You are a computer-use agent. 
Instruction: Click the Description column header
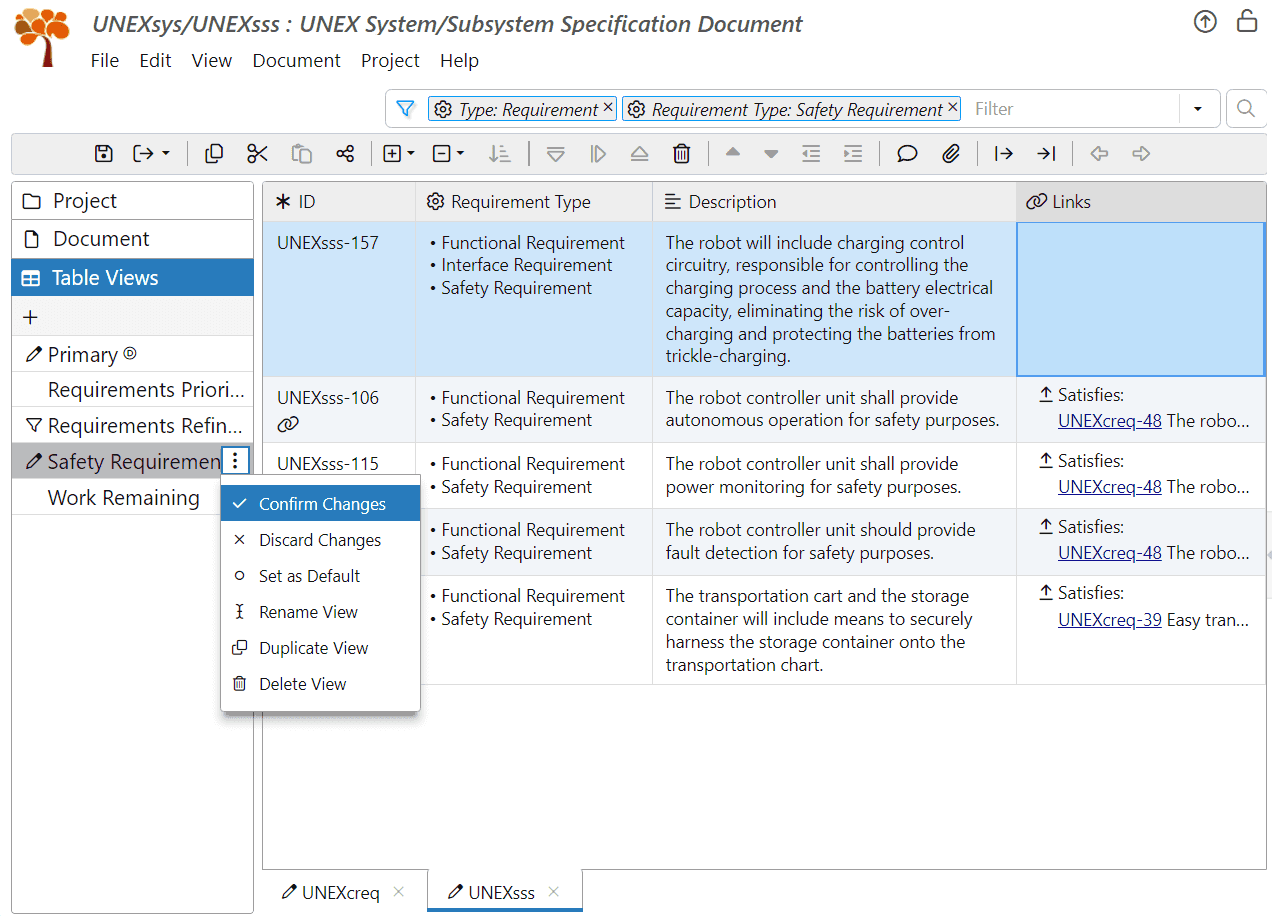click(834, 202)
